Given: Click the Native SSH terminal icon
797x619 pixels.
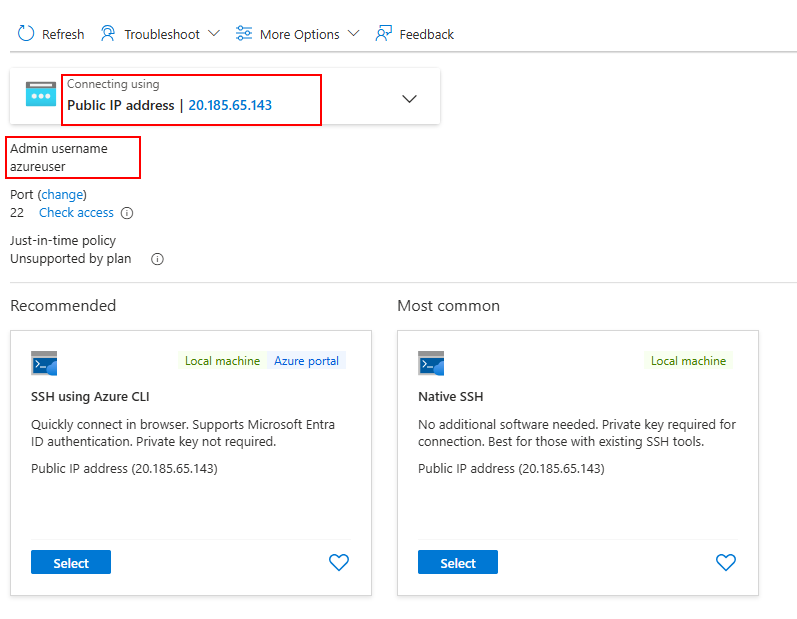Looking at the screenshot, I should [x=431, y=363].
